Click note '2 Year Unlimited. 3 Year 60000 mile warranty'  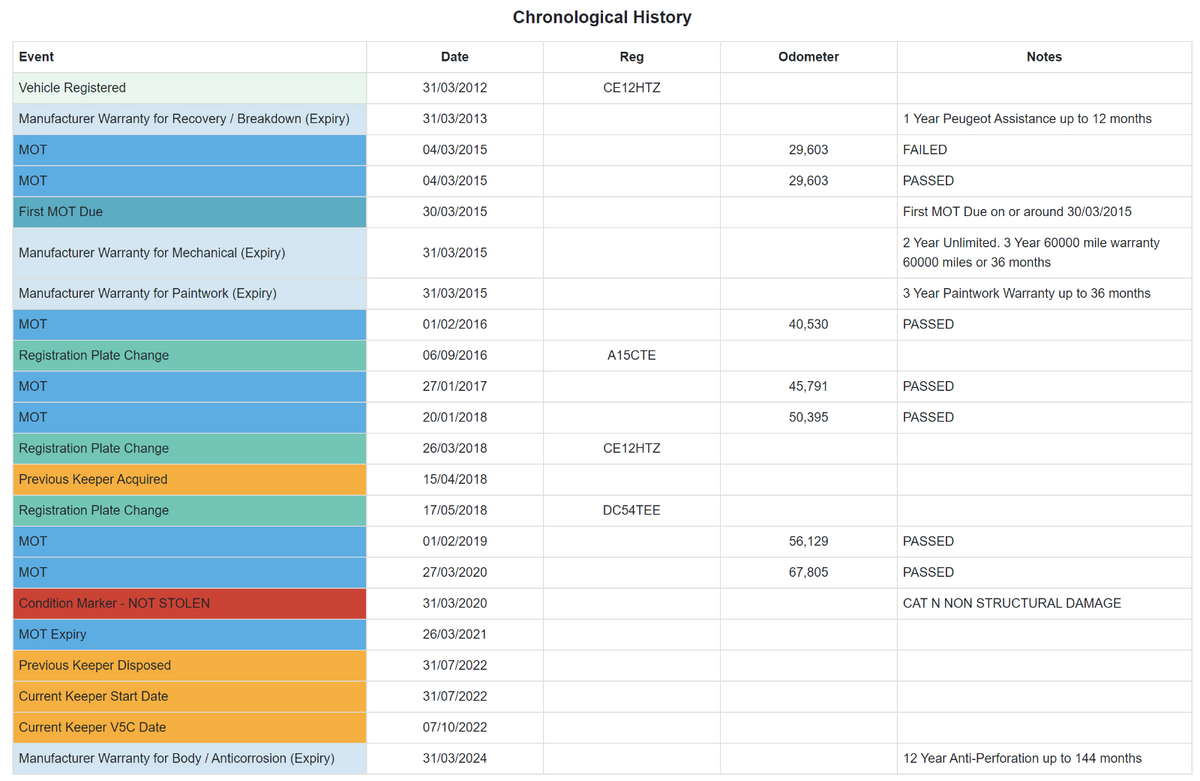click(1031, 243)
